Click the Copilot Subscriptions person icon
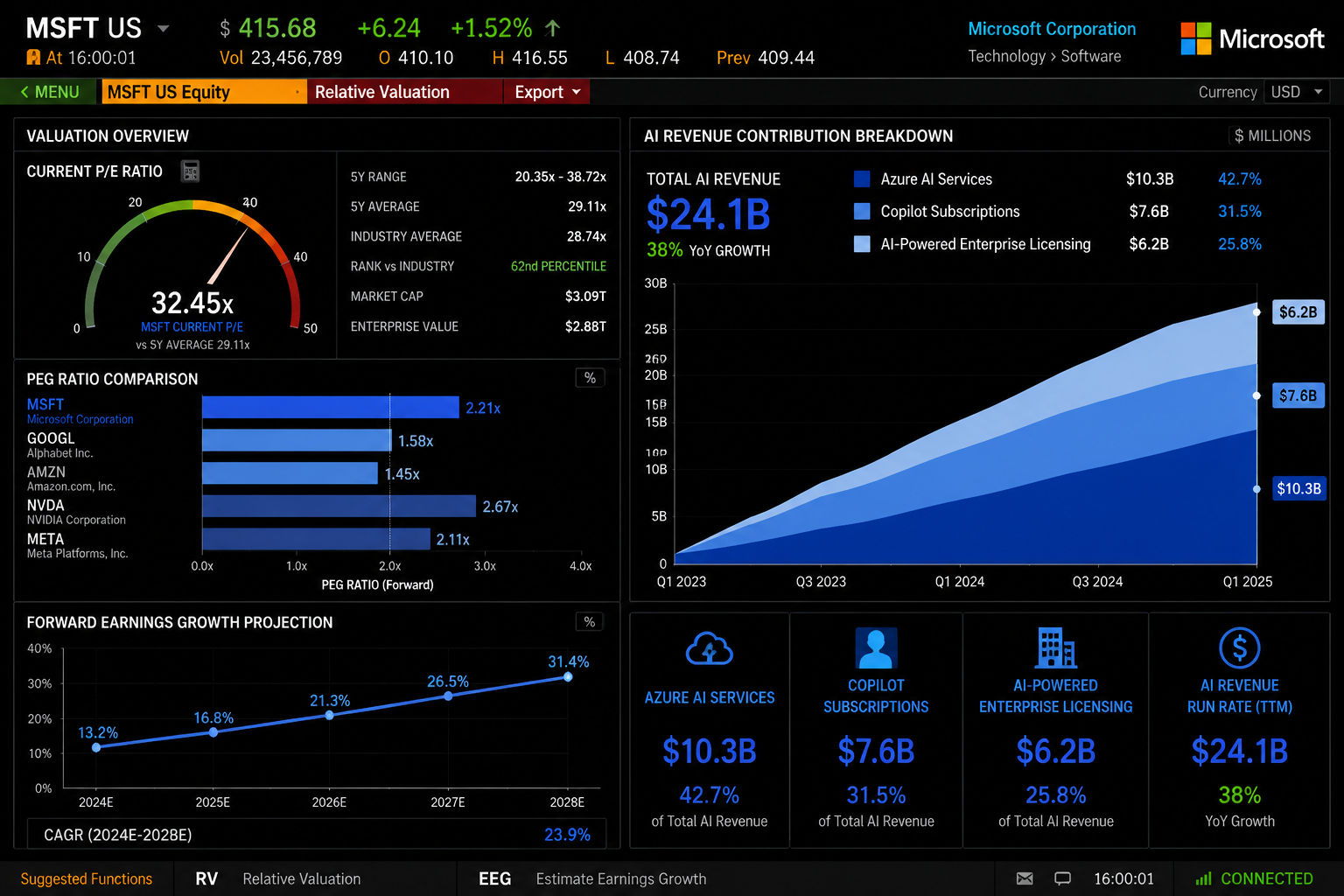1344x896 pixels. tap(876, 648)
